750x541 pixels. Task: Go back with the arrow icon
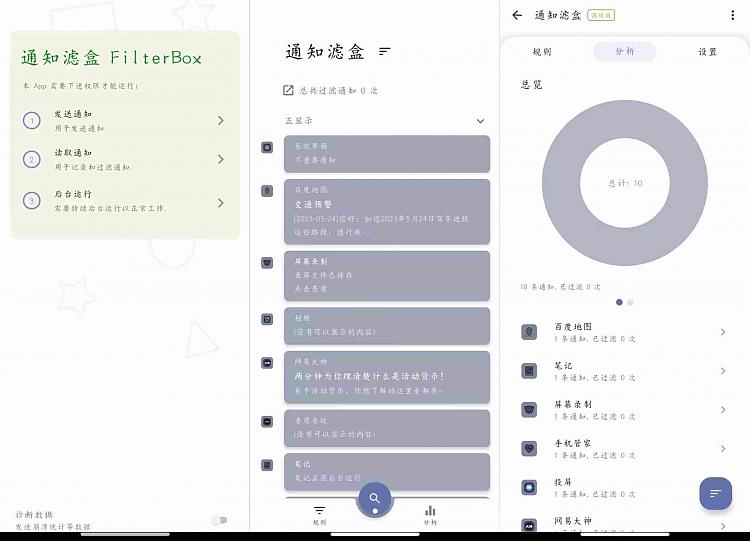coord(517,15)
